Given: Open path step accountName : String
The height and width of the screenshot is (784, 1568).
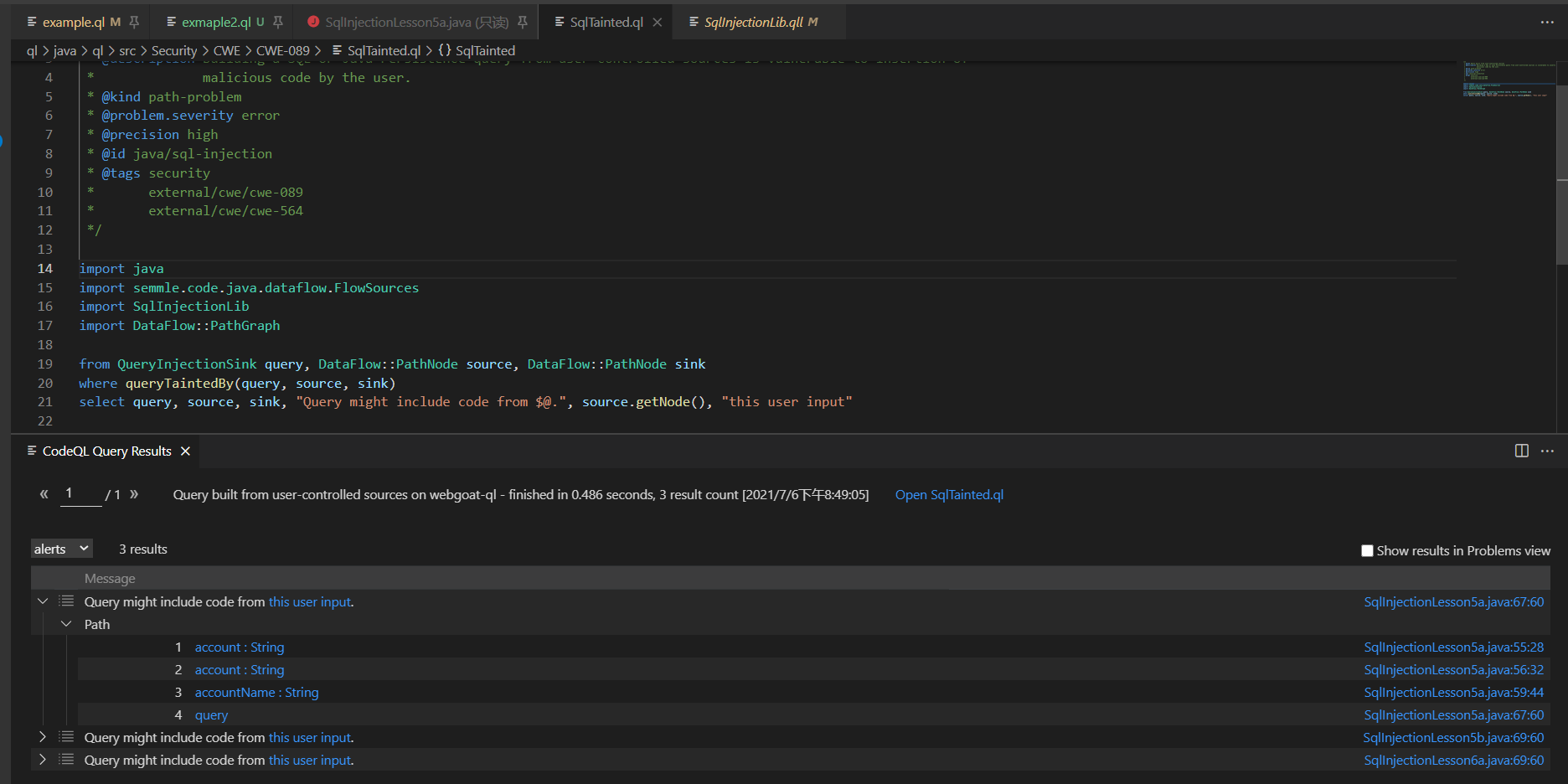Looking at the screenshot, I should (x=256, y=692).
